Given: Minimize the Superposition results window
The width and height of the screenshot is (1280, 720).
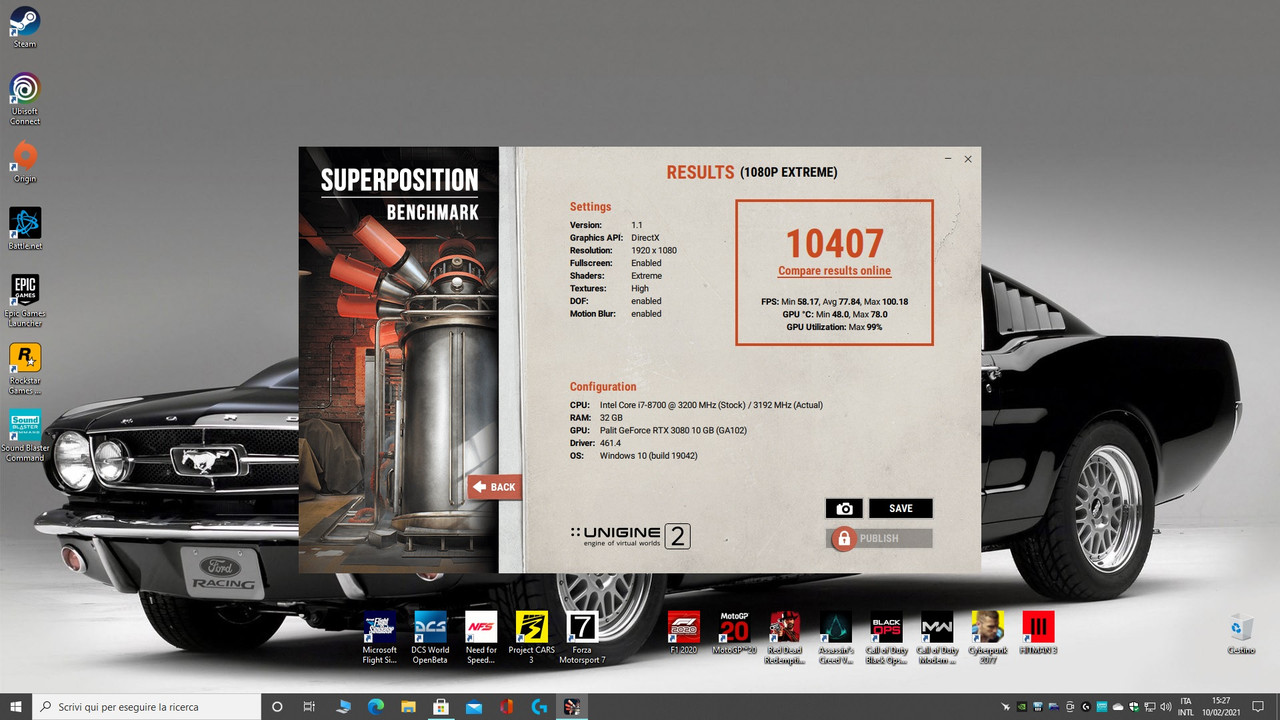Looking at the screenshot, I should point(947,159).
